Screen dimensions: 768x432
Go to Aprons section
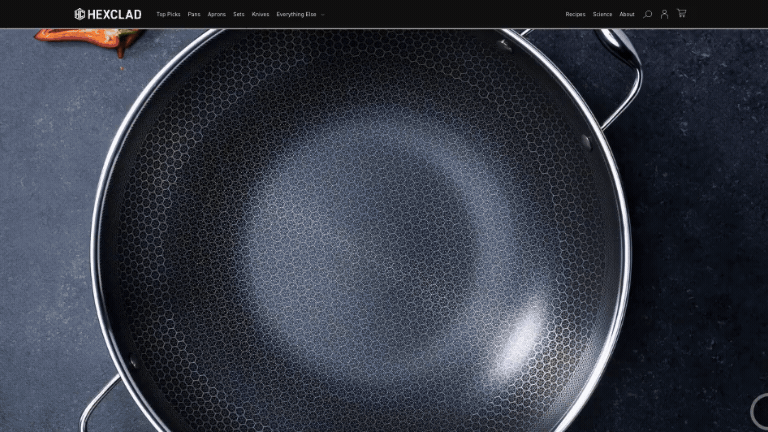pos(216,14)
